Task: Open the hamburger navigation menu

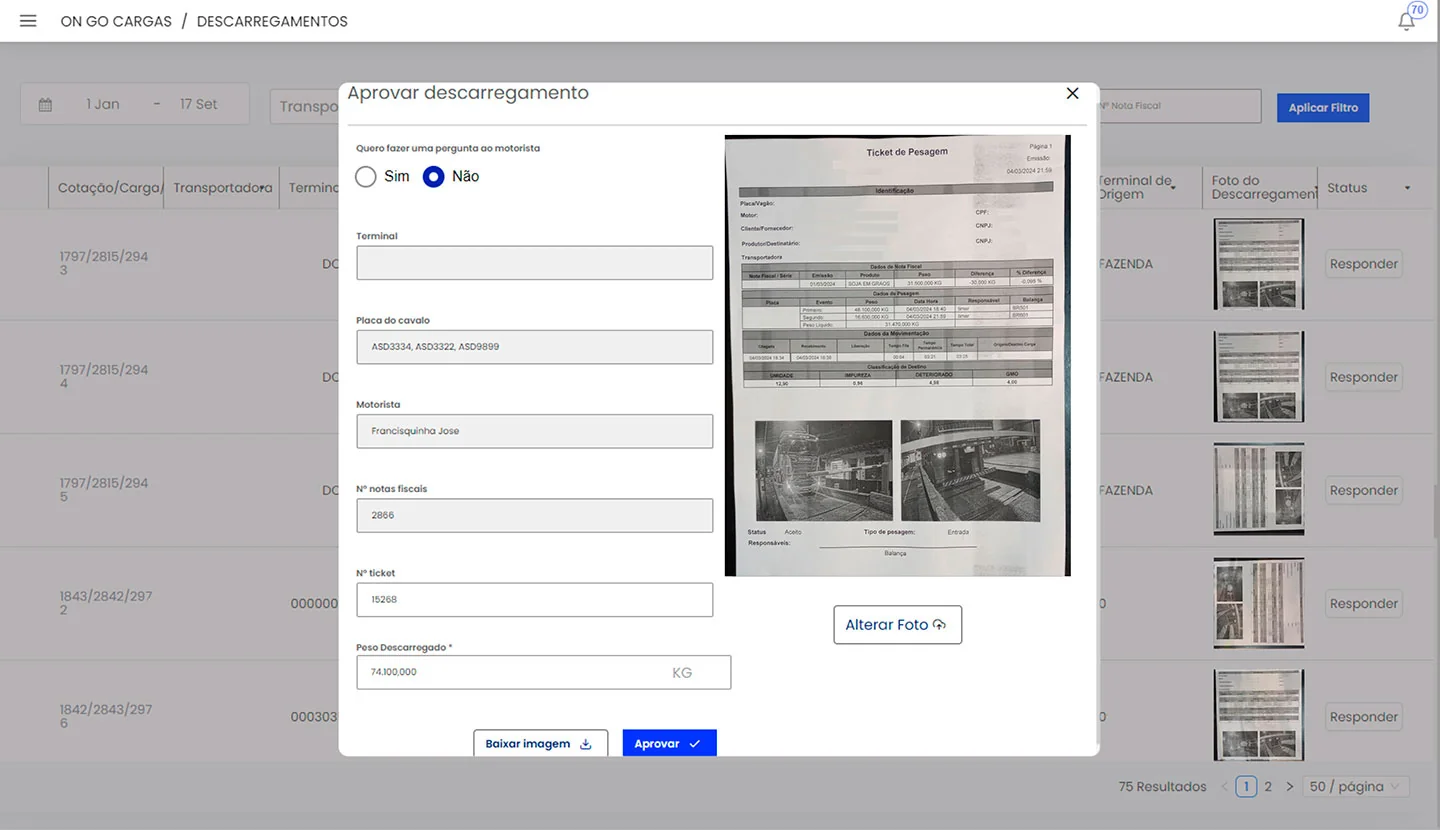Action: 28,21
